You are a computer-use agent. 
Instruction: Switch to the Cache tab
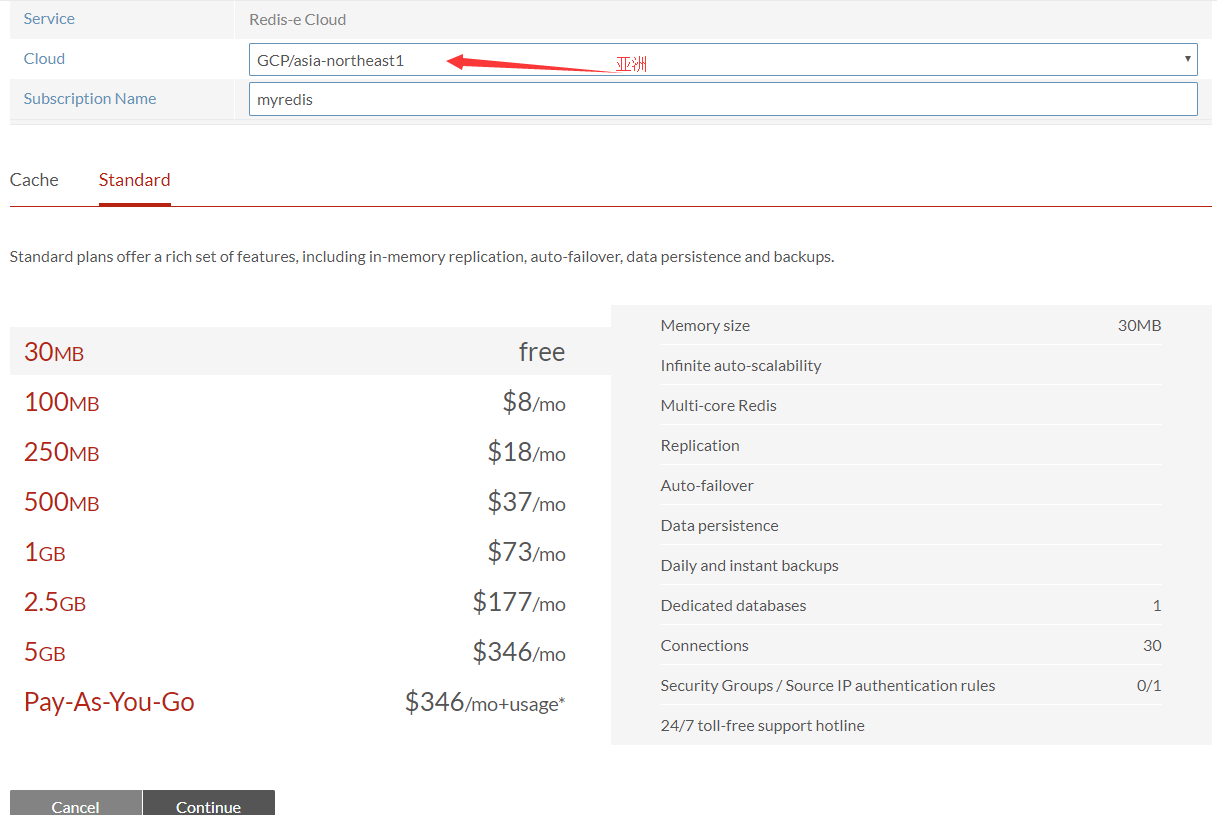click(x=34, y=180)
